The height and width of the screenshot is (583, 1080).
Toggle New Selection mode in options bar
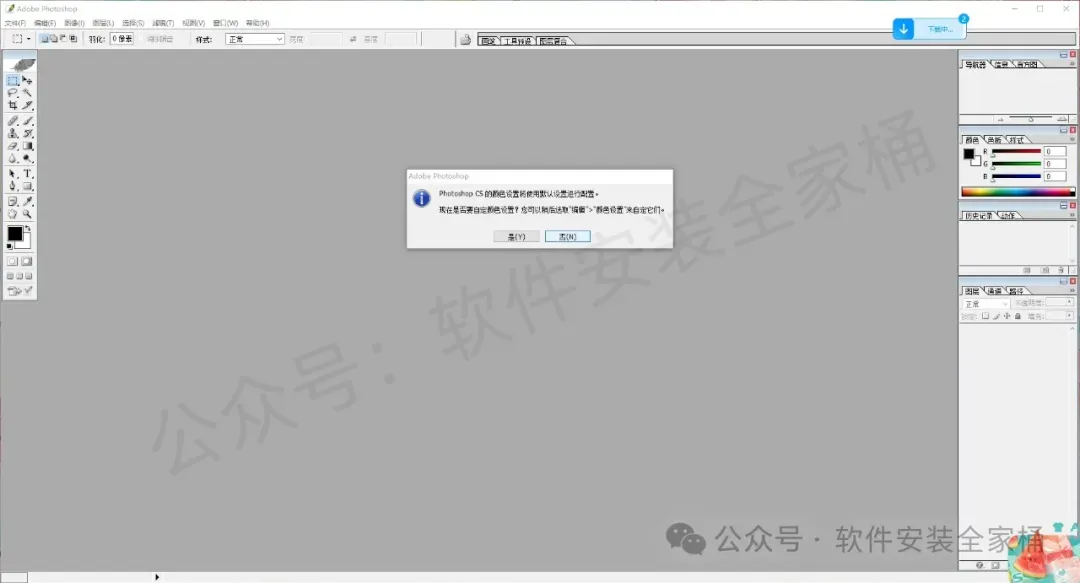(45, 39)
